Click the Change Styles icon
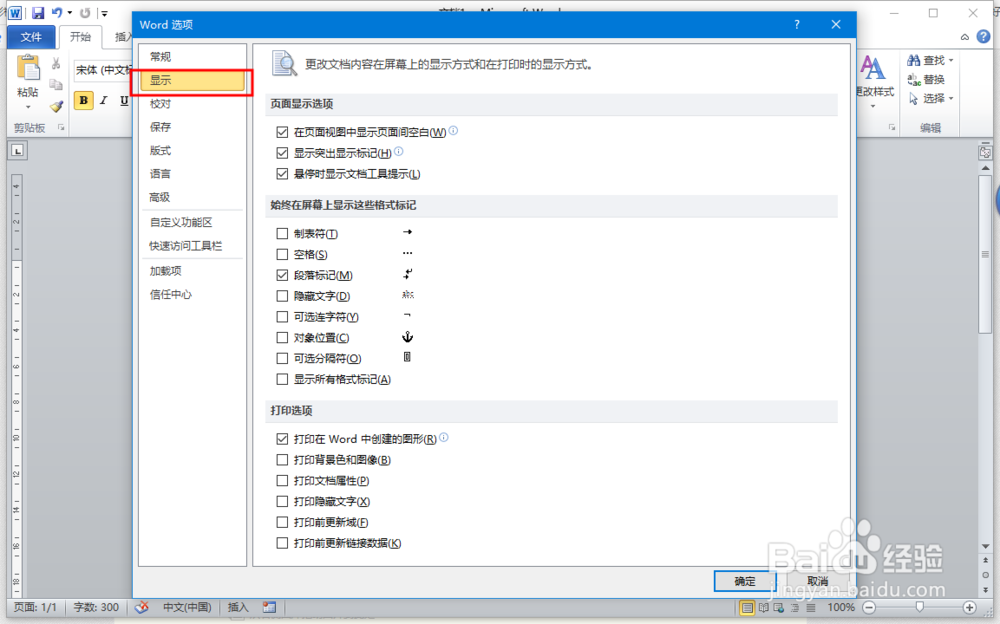Screen dimensions: 1000x624 [872, 69]
